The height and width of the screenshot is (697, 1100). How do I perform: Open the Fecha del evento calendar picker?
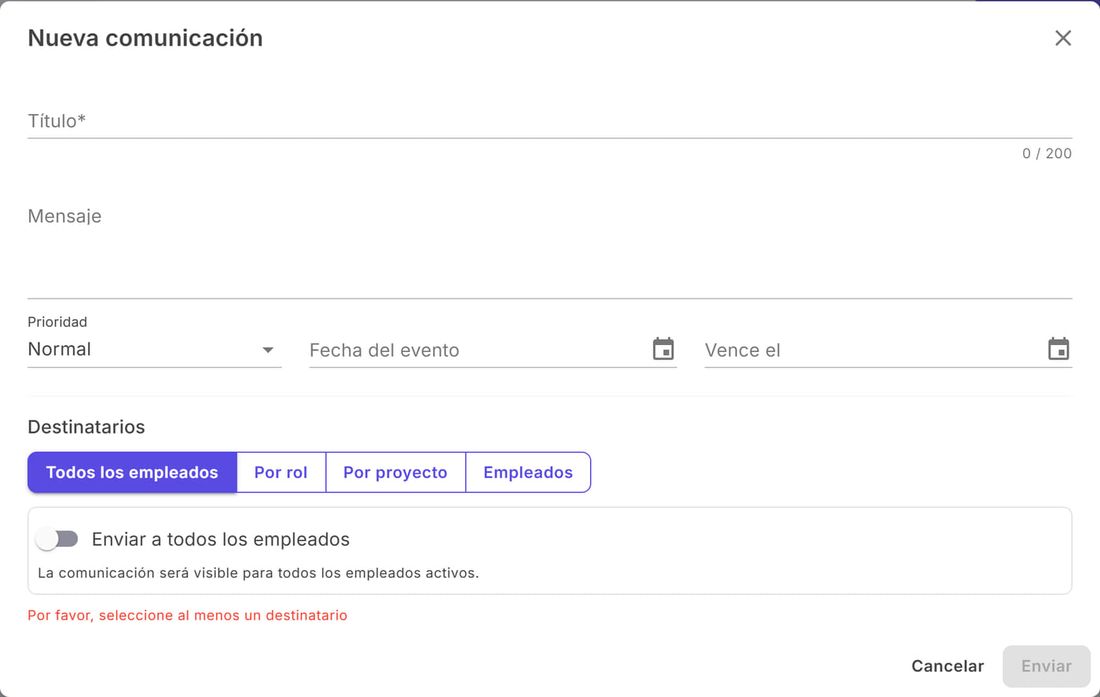coord(663,348)
